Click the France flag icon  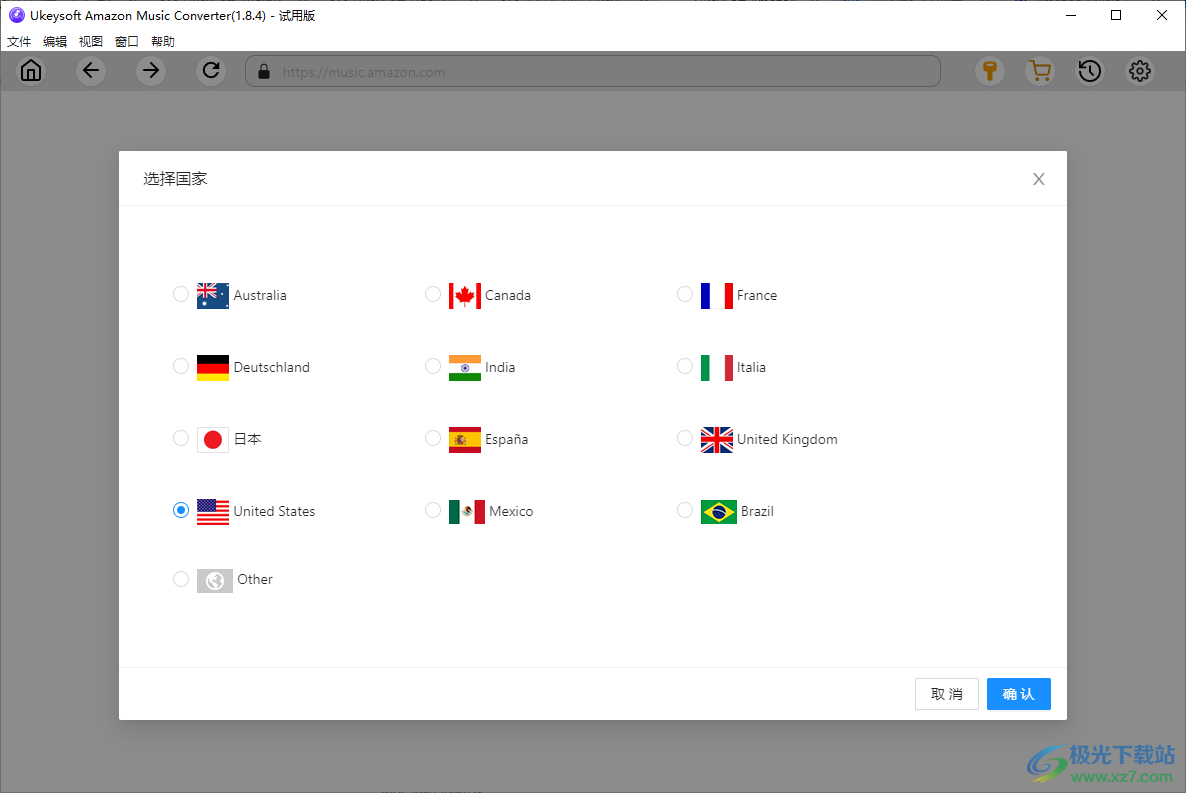coord(716,296)
